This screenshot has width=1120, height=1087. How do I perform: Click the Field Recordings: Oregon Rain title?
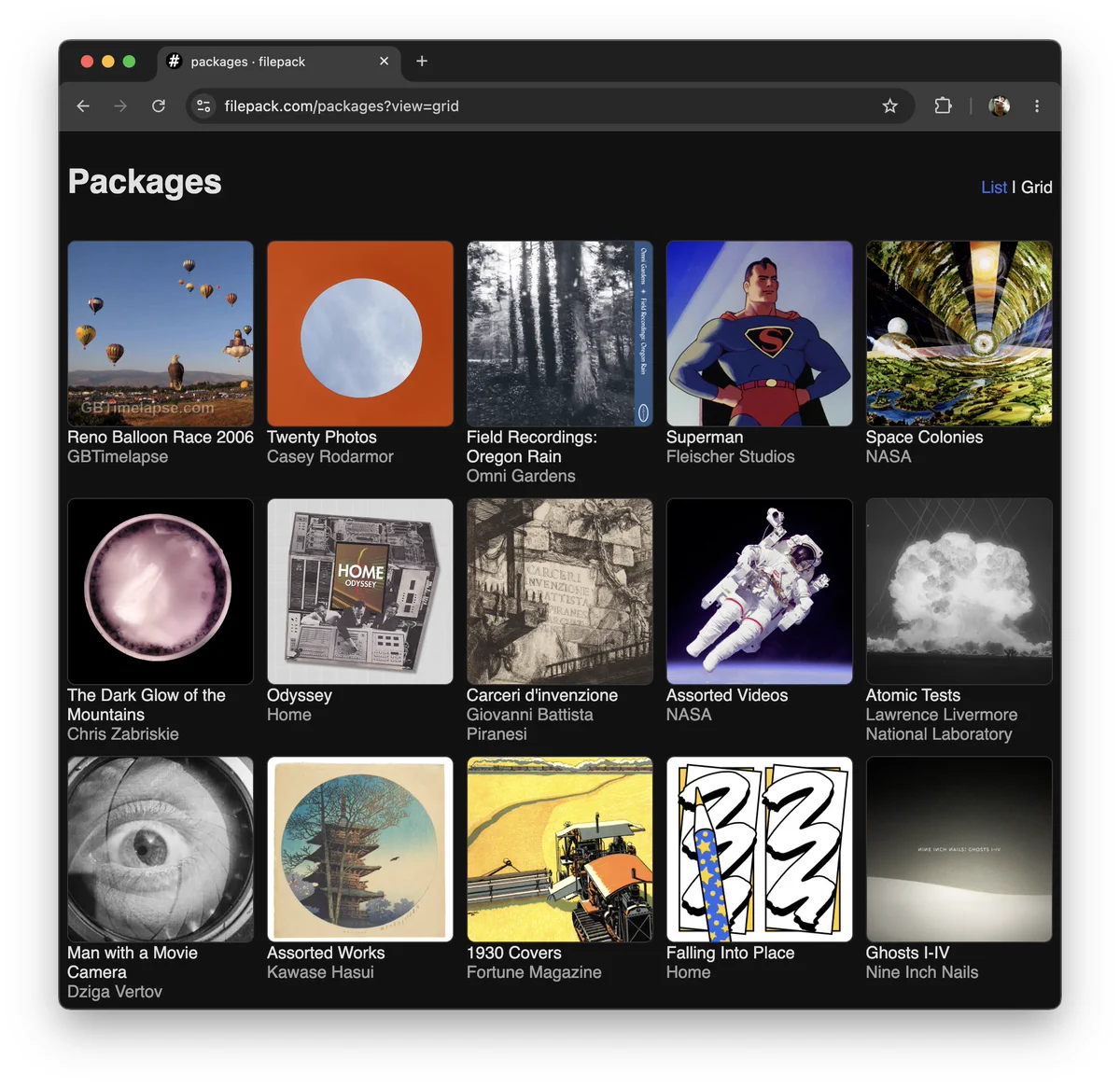[532, 447]
